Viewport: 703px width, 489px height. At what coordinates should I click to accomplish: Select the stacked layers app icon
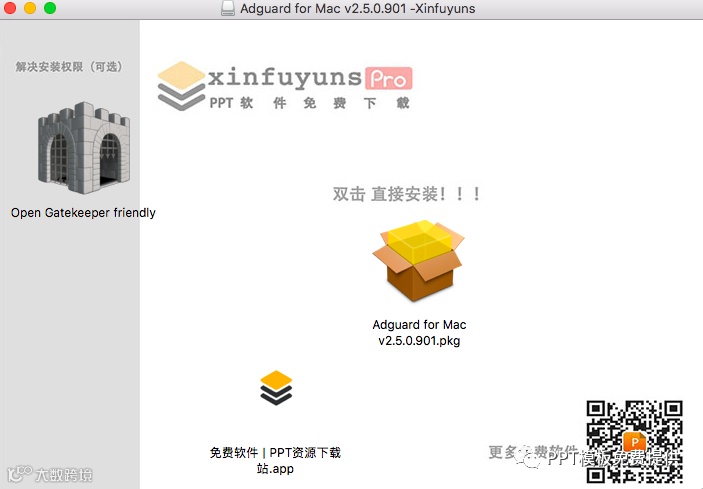pyautogui.click(x=276, y=388)
